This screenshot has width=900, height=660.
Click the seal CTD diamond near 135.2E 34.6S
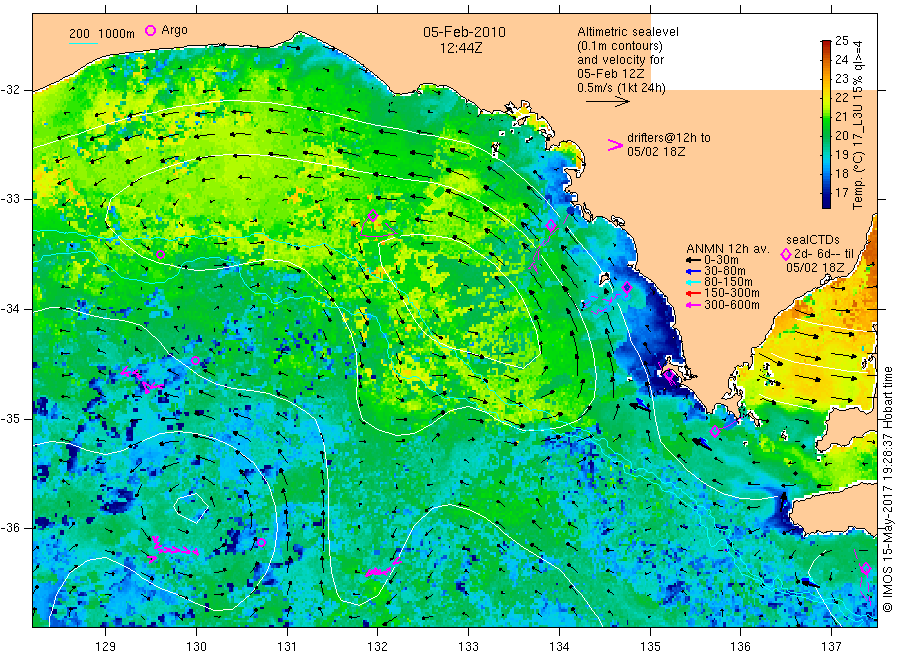point(669,375)
